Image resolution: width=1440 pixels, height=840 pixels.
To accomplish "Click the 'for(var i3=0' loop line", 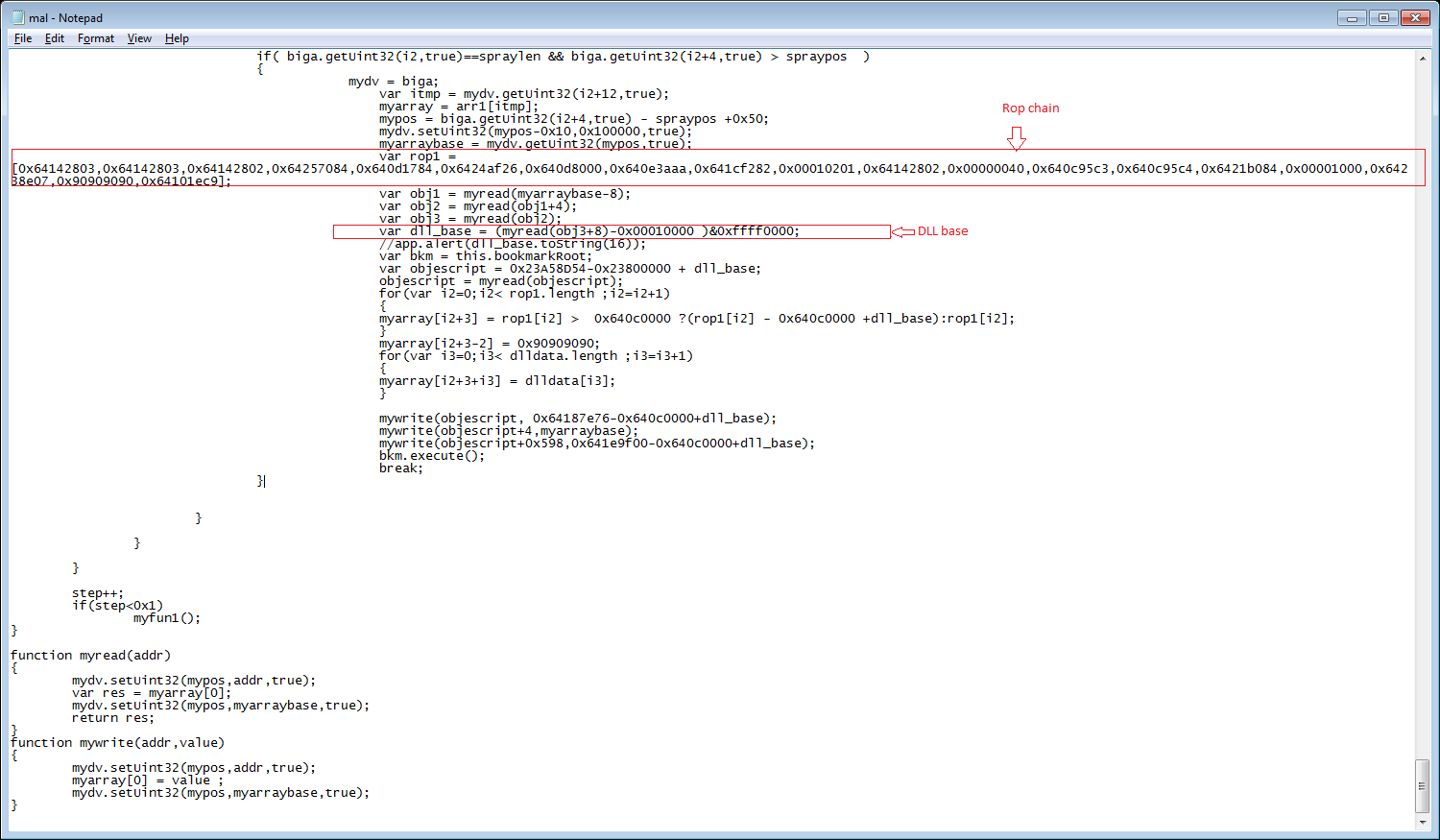I will 536,356.
